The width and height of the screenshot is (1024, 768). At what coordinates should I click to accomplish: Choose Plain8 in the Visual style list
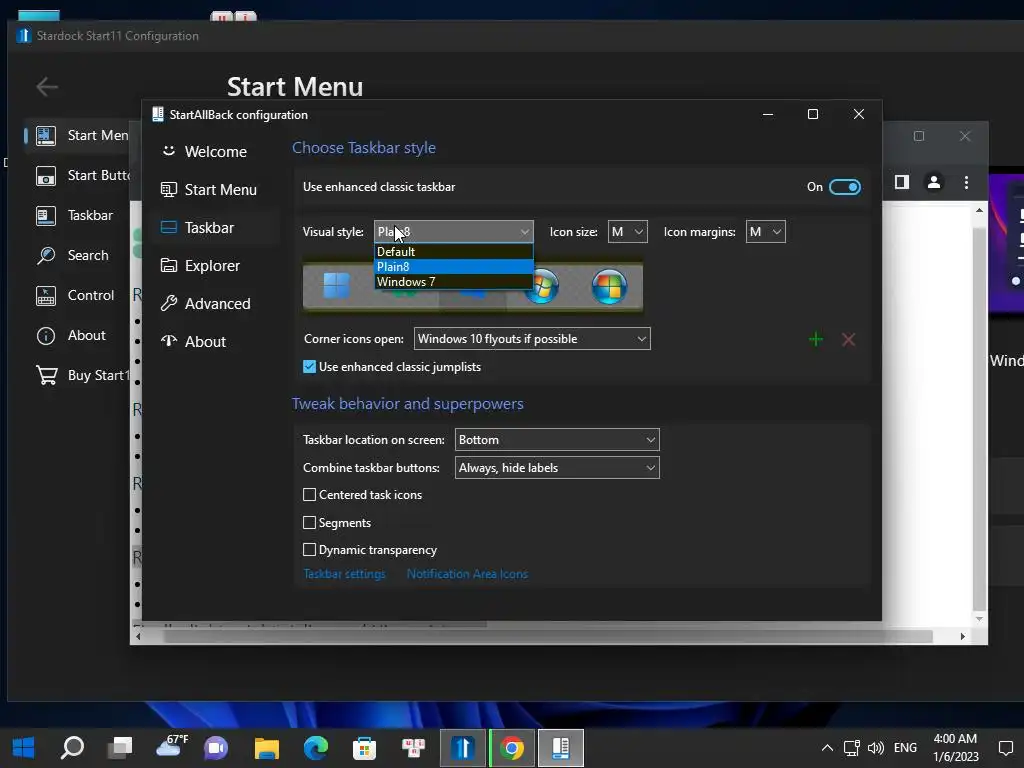453,266
